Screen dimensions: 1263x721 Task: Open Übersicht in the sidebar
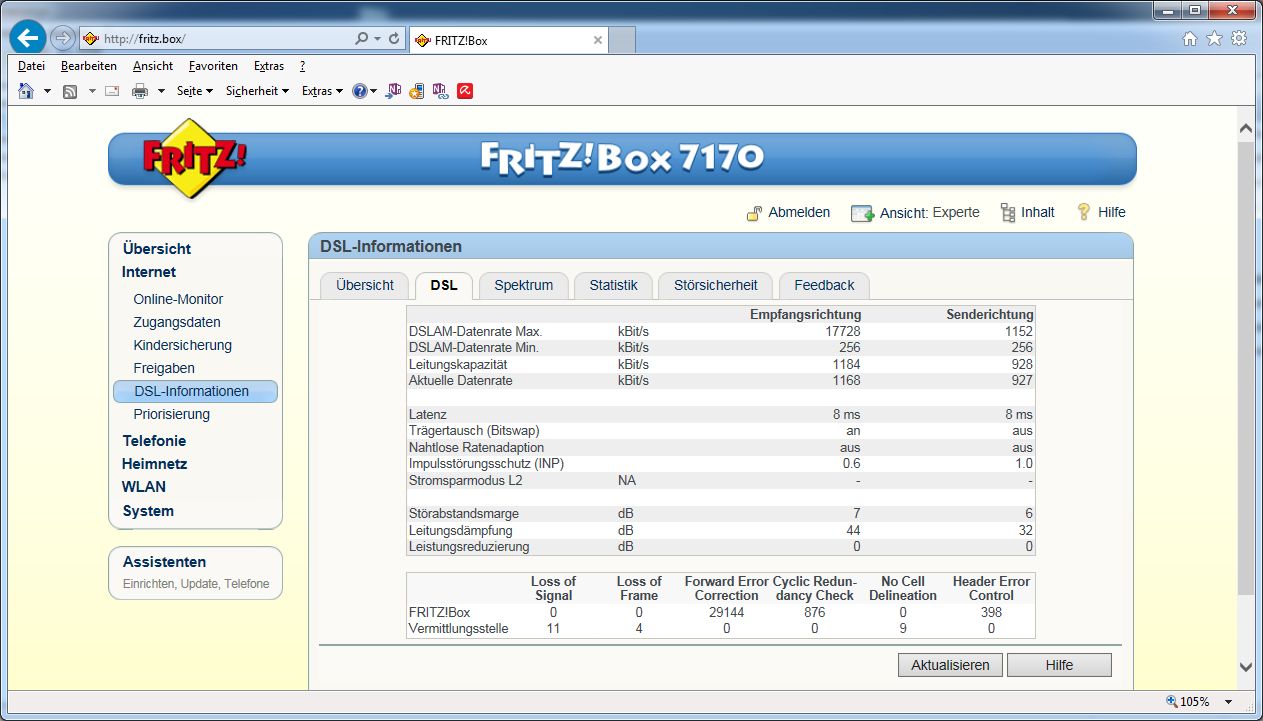[157, 249]
